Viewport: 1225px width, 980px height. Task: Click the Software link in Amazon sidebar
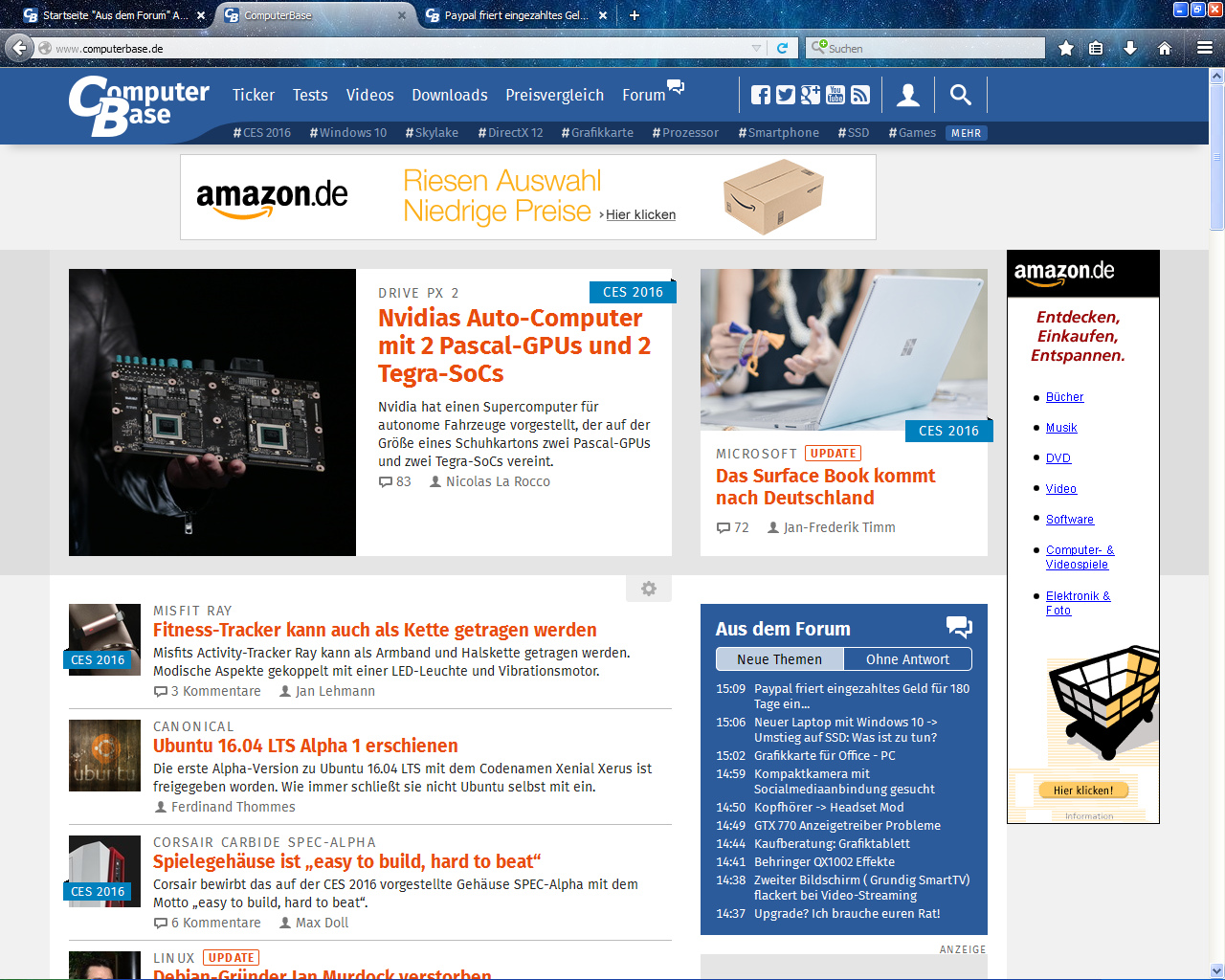(x=1069, y=520)
